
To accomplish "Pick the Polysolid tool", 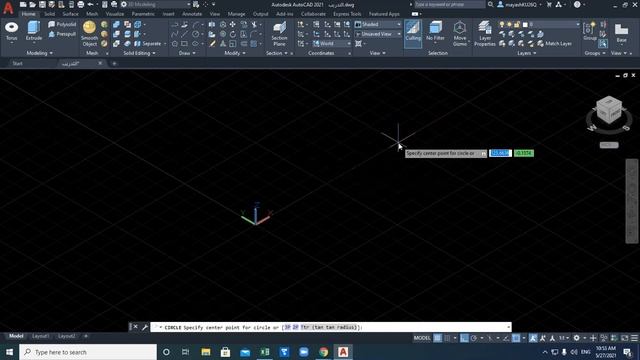I will pos(62,24).
